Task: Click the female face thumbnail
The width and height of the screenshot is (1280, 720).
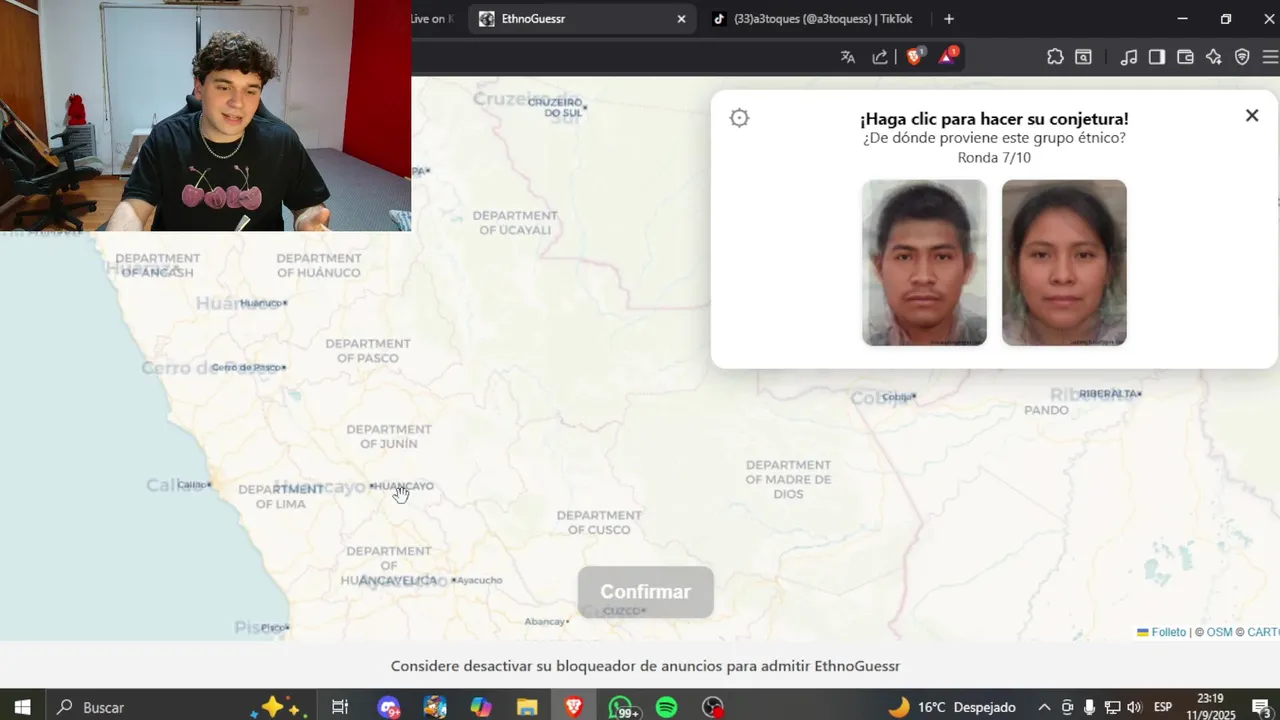Action: pyautogui.click(x=1064, y=263)
